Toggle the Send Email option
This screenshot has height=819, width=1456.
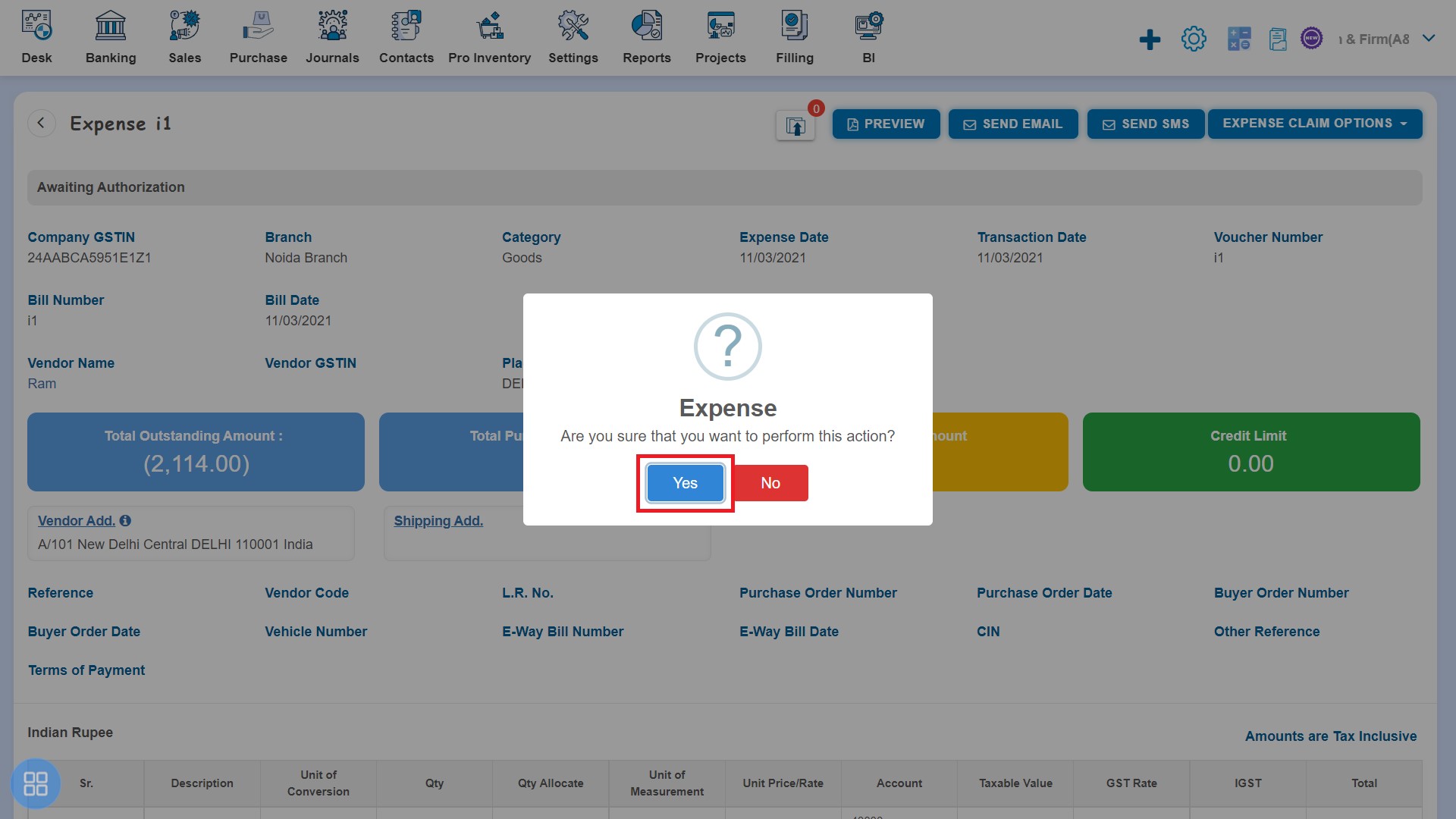pyautogui.click(x=1012, y=123)
